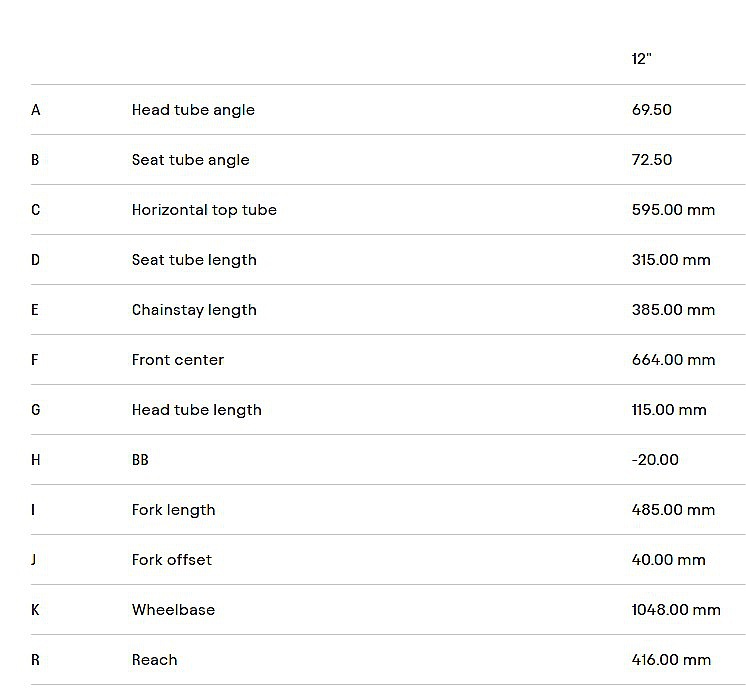Click the BB row label
The width and height of the screenshot is (746, 697).
(140, 460)
